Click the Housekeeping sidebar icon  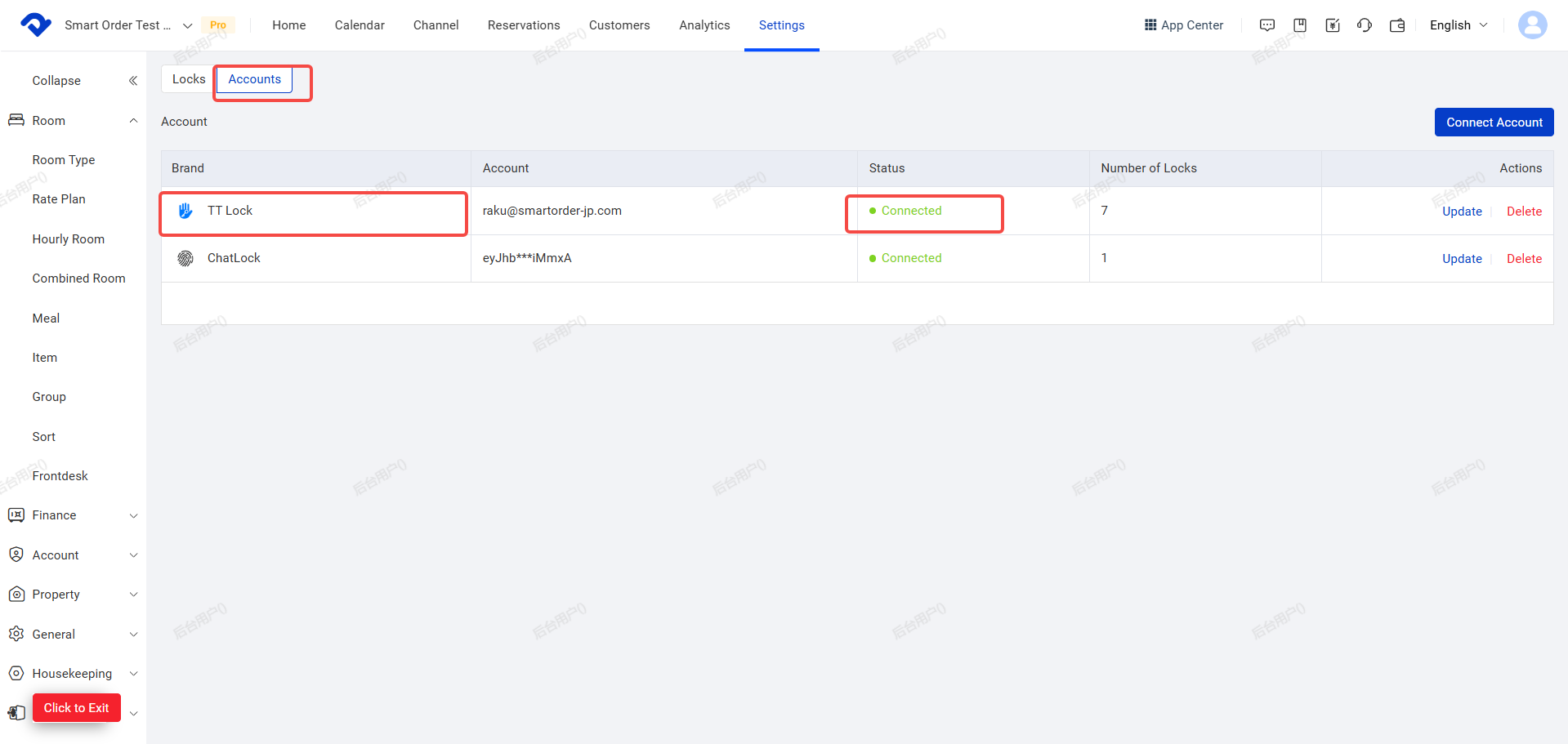pyautogui.click(x=16, y=674)
